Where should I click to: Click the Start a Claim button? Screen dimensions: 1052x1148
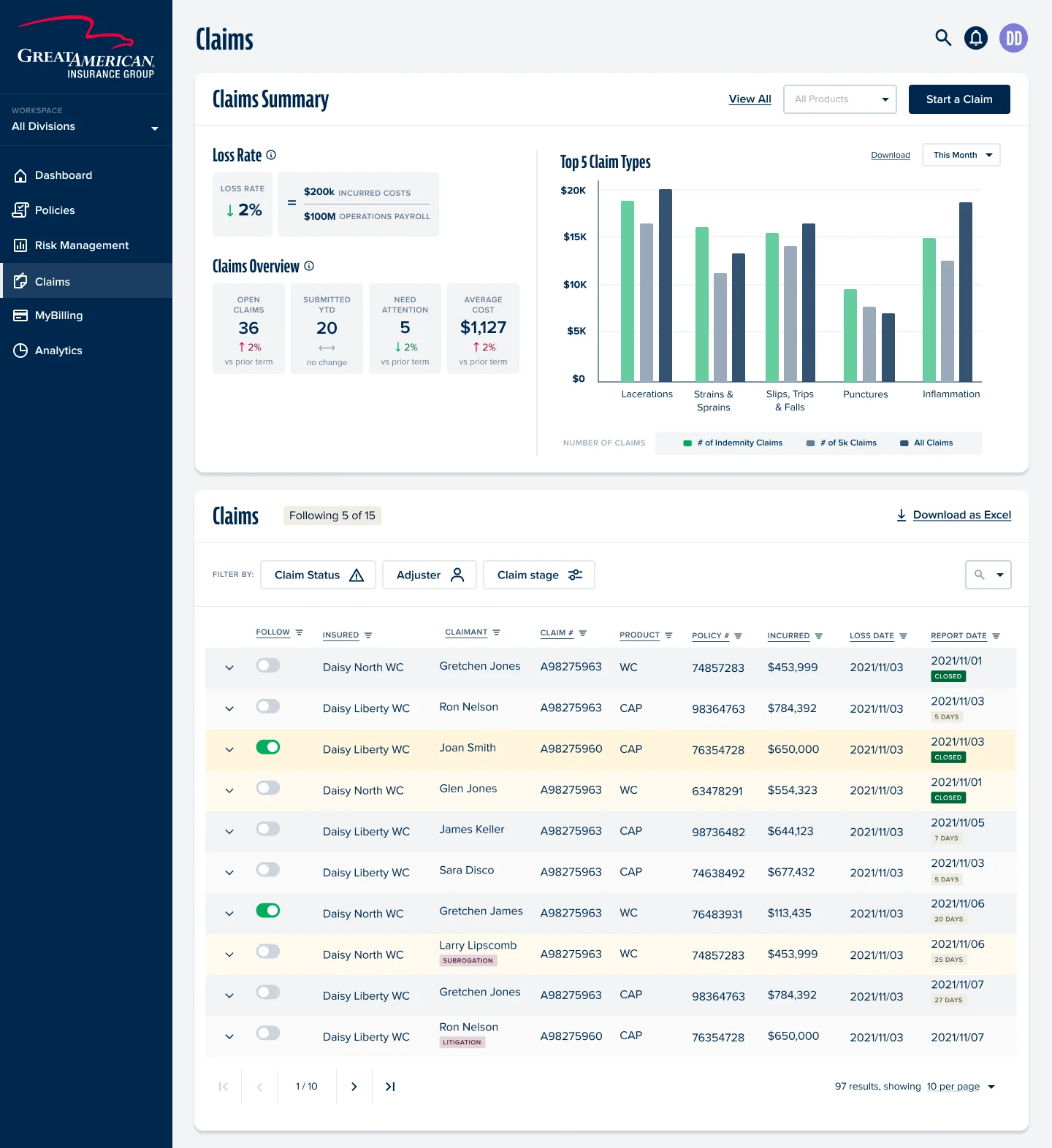coord(959,99)
